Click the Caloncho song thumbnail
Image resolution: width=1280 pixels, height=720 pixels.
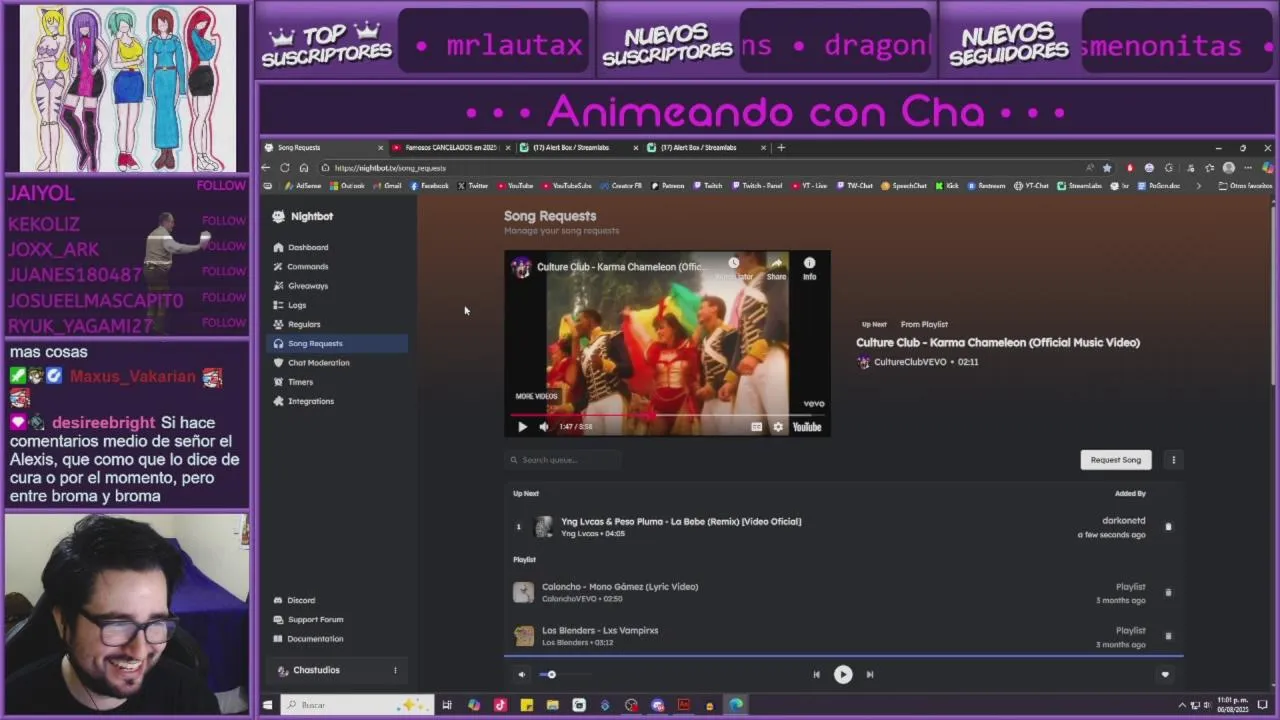pos(524,592)
